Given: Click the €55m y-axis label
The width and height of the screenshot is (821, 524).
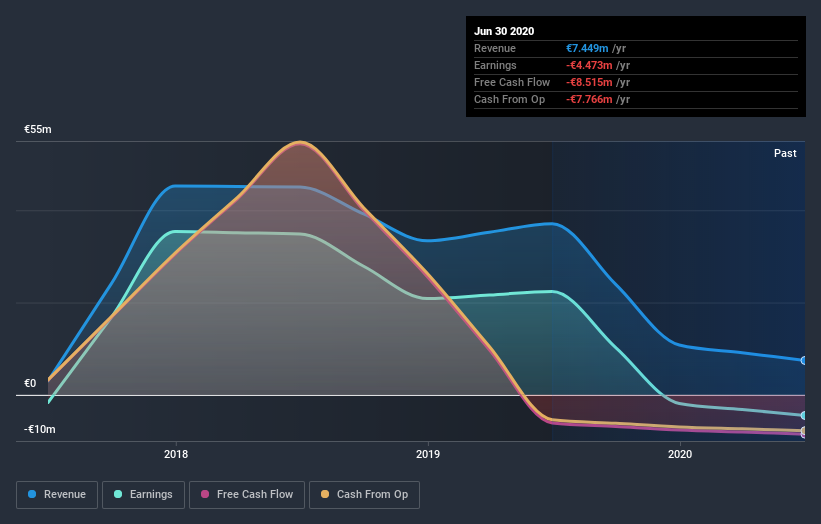Looking at the screenshot, I should pos(38,129).
